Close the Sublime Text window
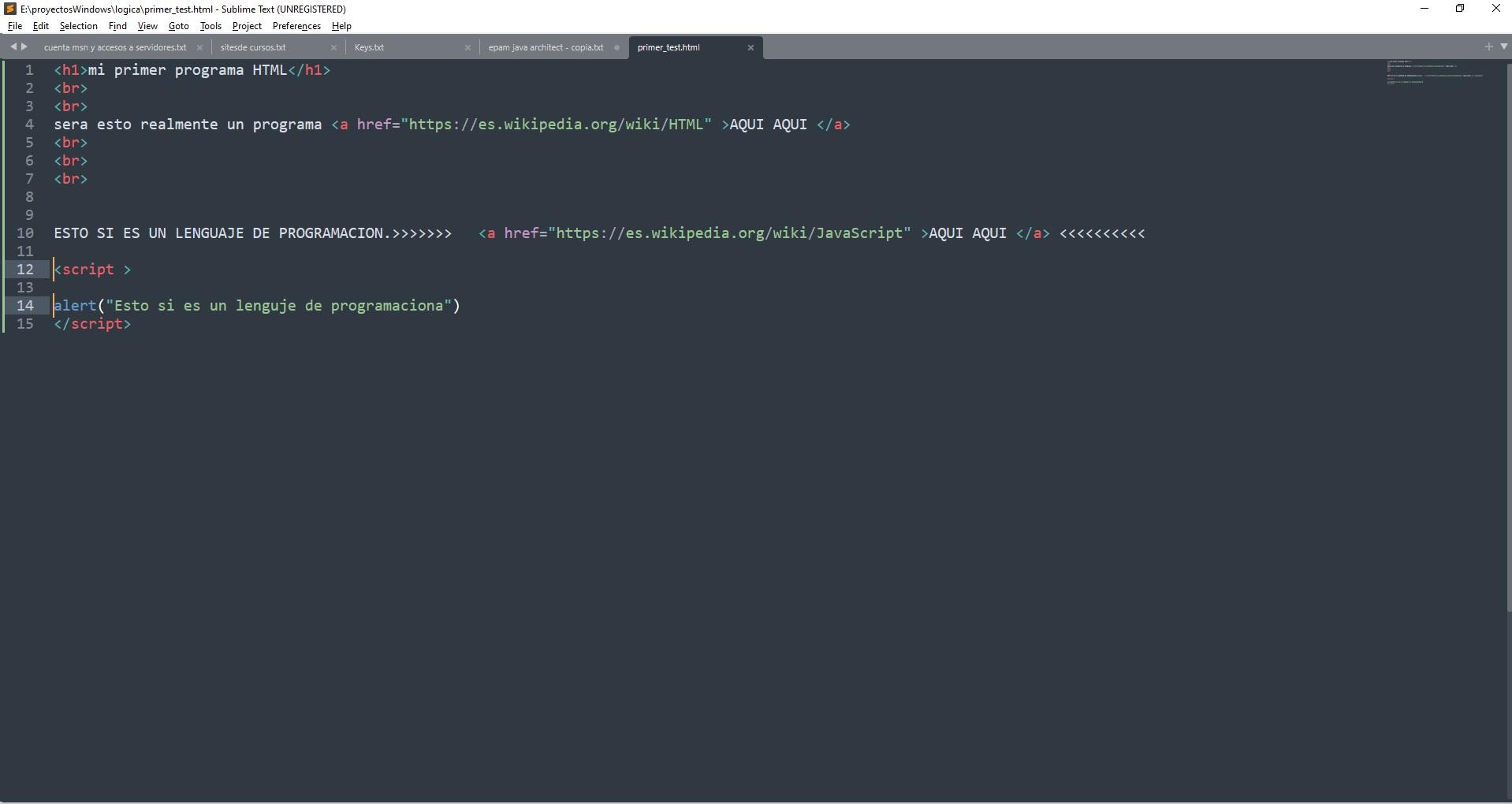1512x804 pixels. click(1495, 9)
